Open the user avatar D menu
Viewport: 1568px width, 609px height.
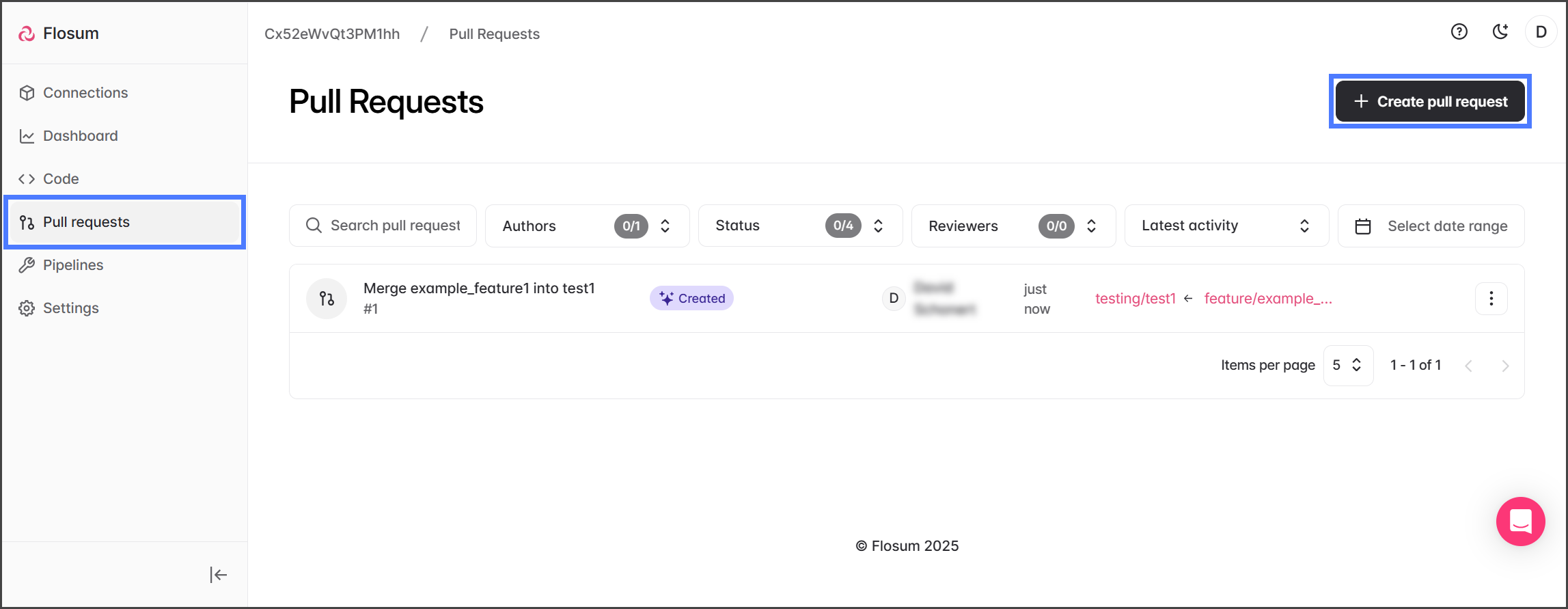[1541, 32]
